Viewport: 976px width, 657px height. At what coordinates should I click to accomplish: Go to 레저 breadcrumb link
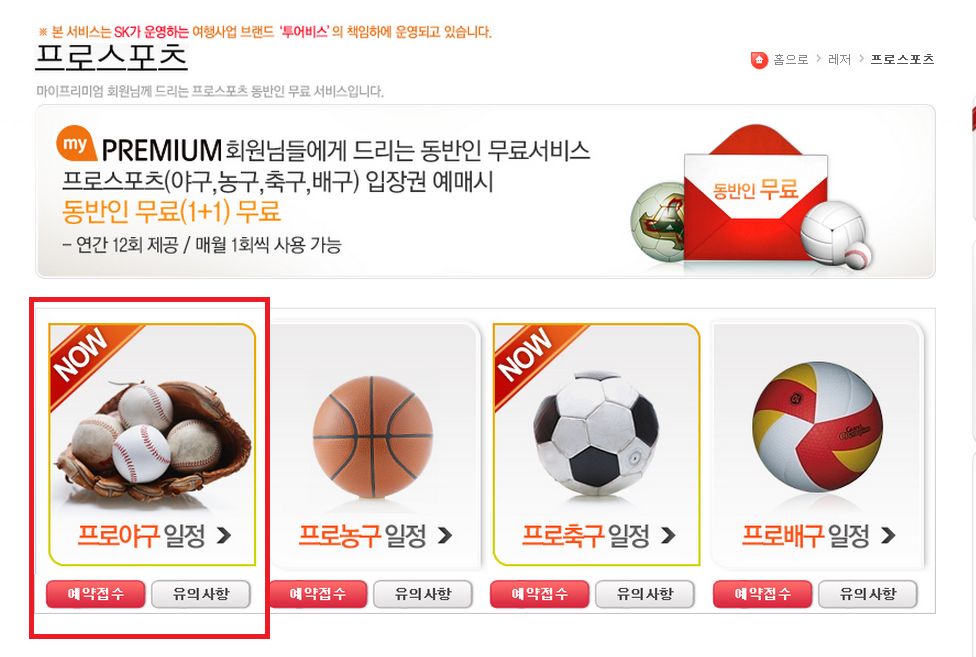pyautogui.click(x=839, y=60)
